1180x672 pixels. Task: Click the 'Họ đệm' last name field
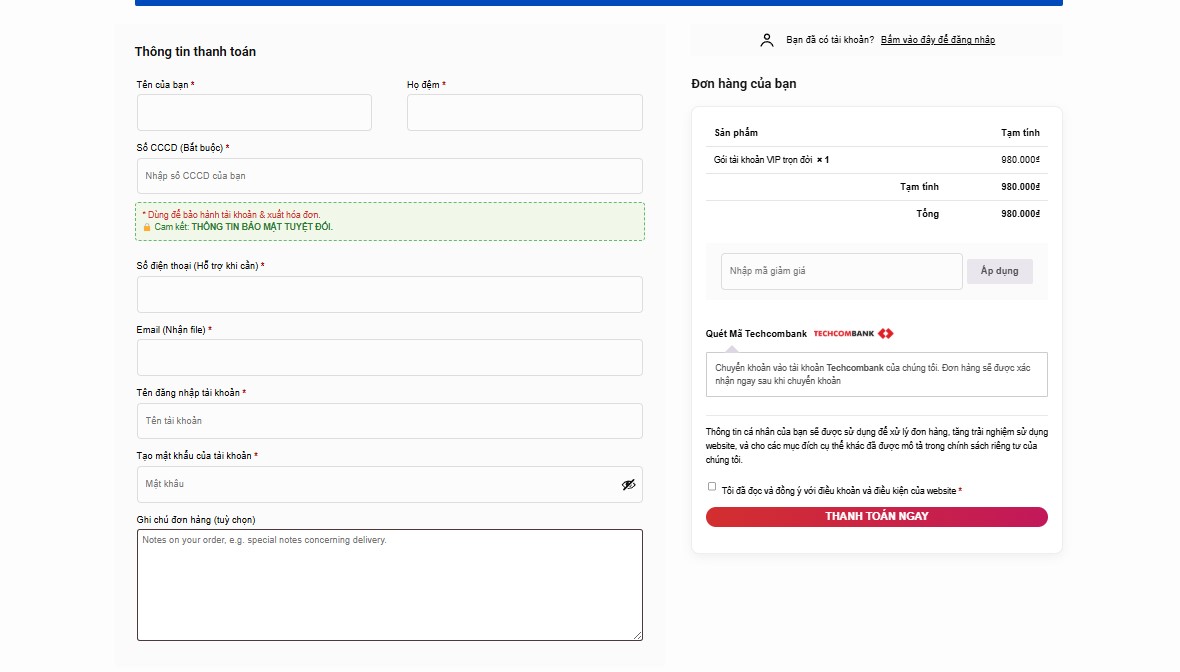tap(524, 112)
